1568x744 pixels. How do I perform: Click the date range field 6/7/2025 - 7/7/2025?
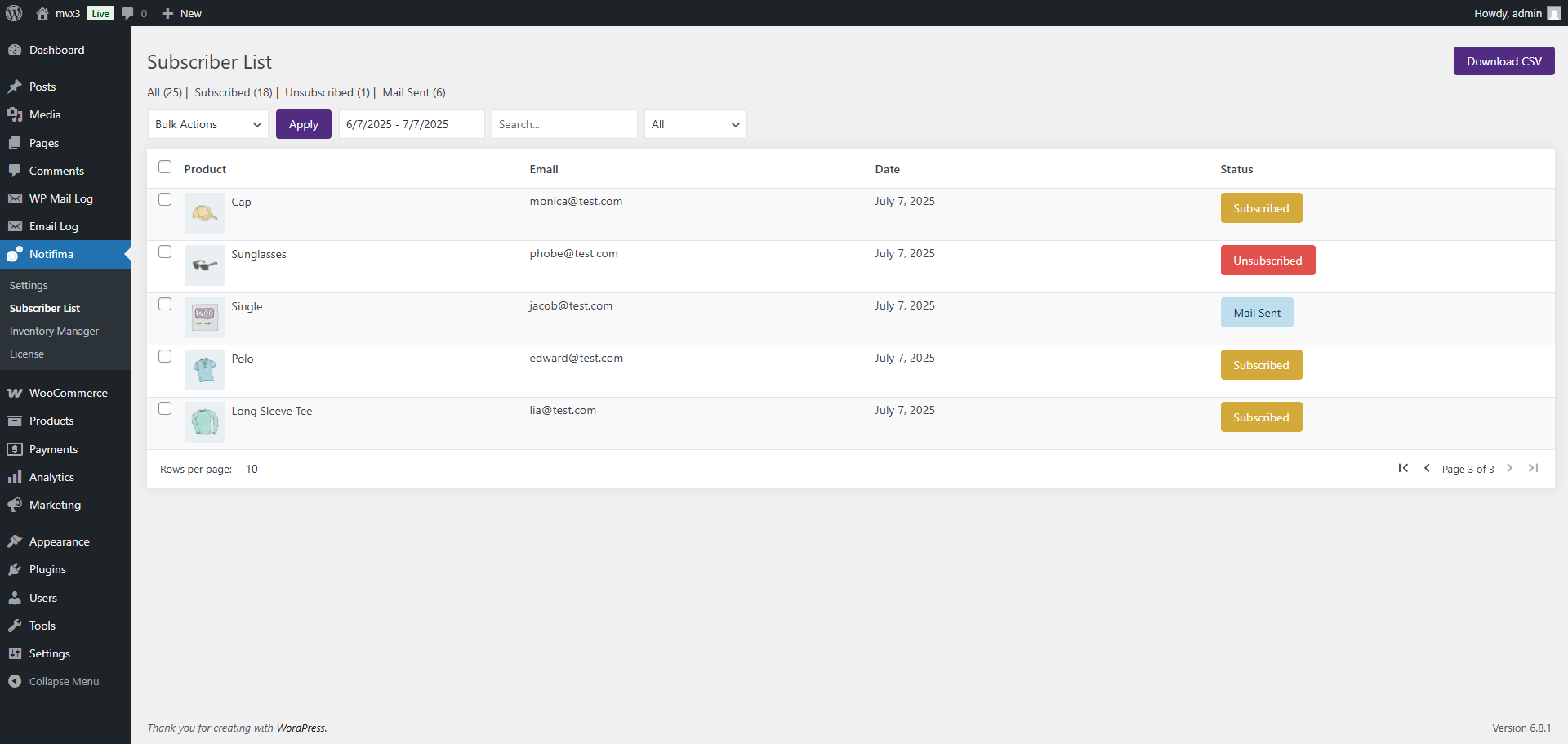(x=412, y=124)
